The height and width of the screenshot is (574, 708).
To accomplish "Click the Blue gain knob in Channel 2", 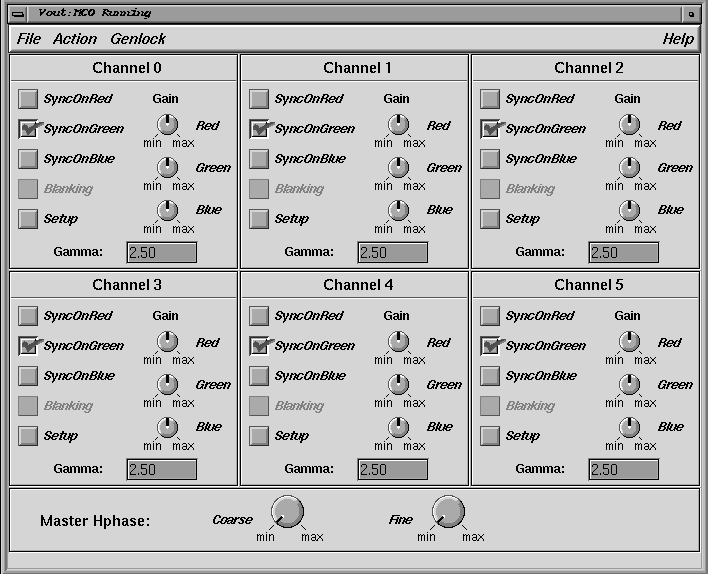I will coord(629,210).
